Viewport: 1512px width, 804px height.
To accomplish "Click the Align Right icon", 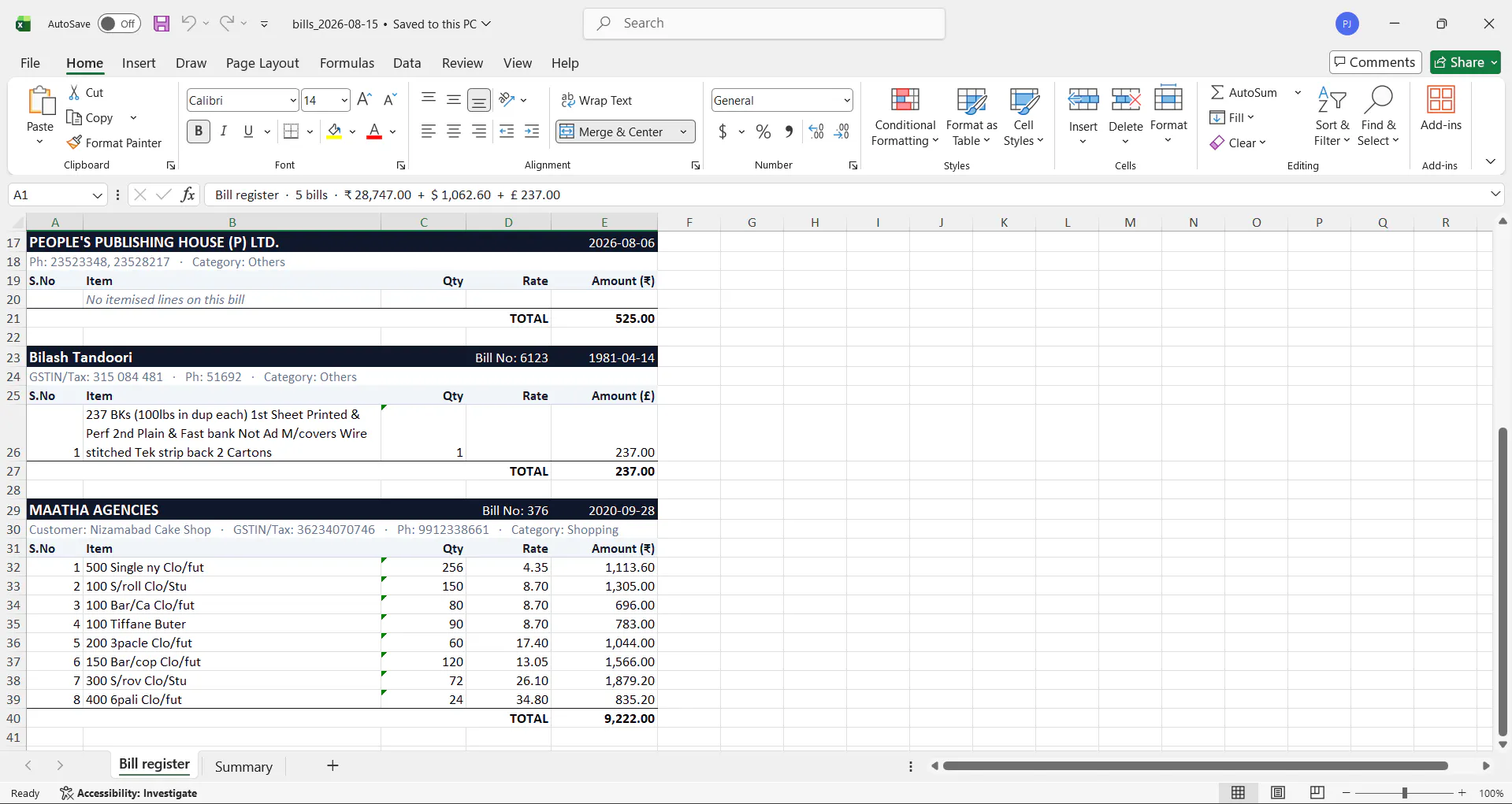I will [479, 132].
